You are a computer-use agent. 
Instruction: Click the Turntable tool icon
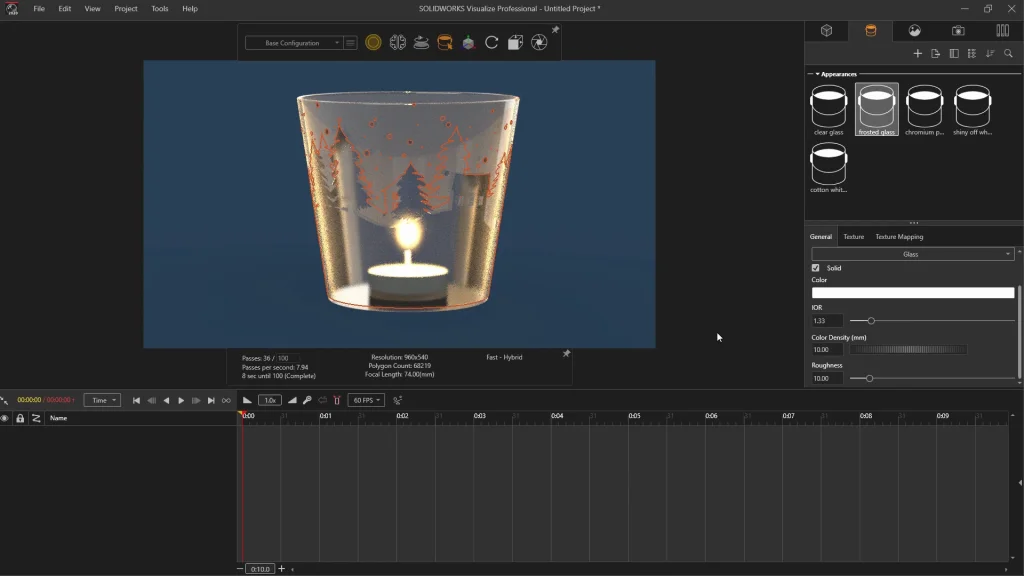pyautogui.click(x=421, y=43)
